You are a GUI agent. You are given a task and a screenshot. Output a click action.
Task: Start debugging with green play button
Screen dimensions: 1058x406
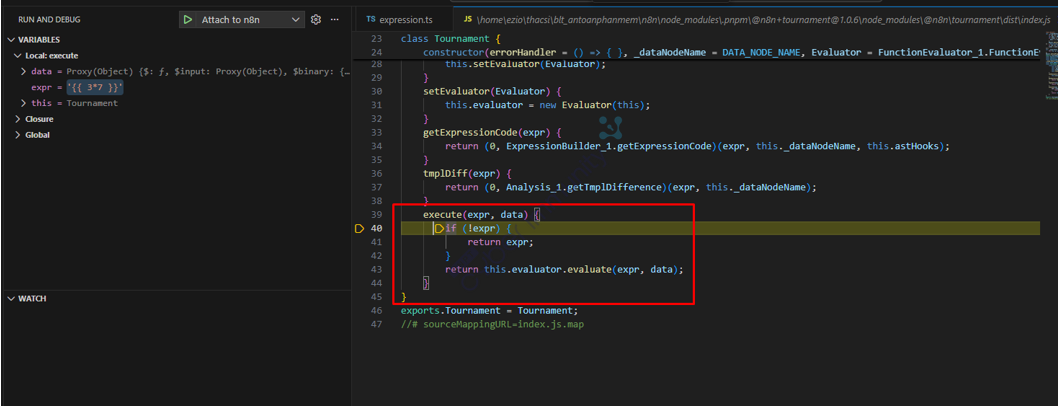click(188, 20)
